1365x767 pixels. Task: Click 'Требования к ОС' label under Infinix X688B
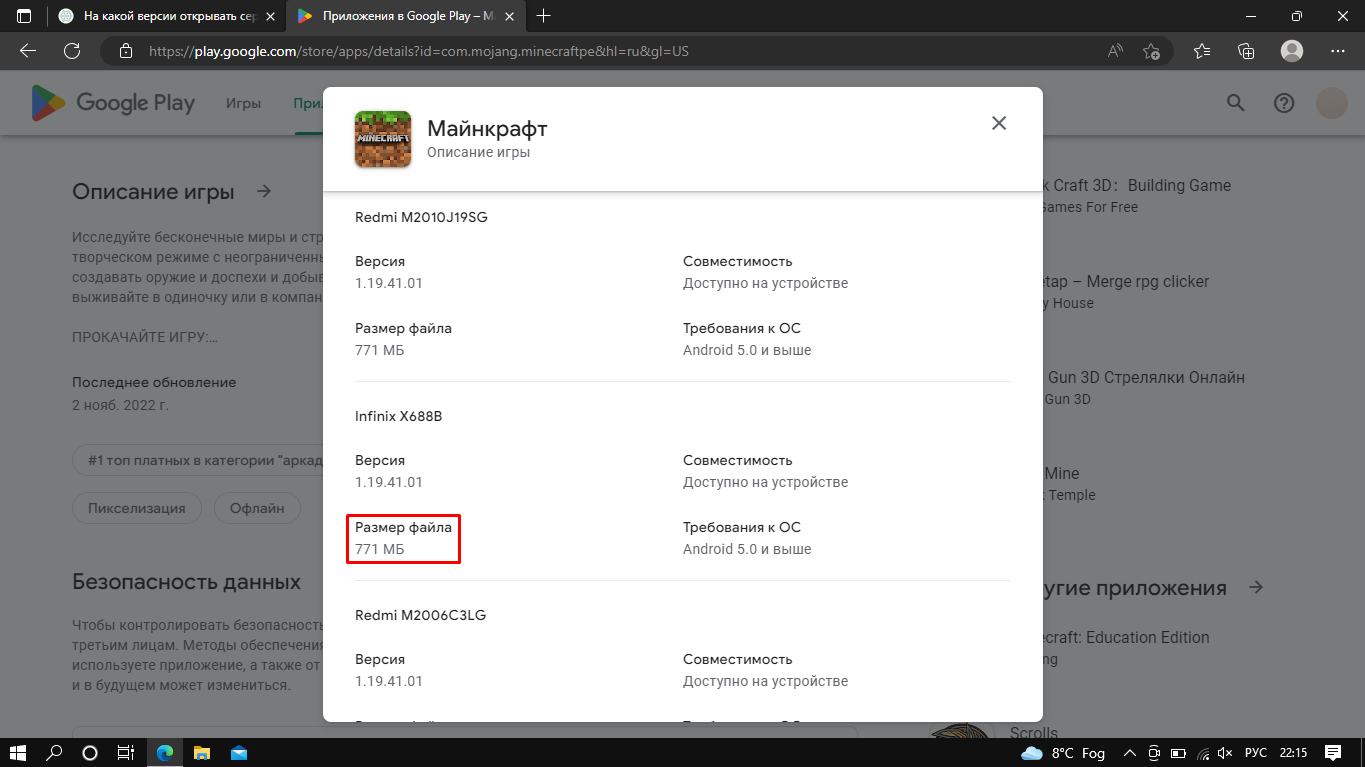[x=742, y=527]
